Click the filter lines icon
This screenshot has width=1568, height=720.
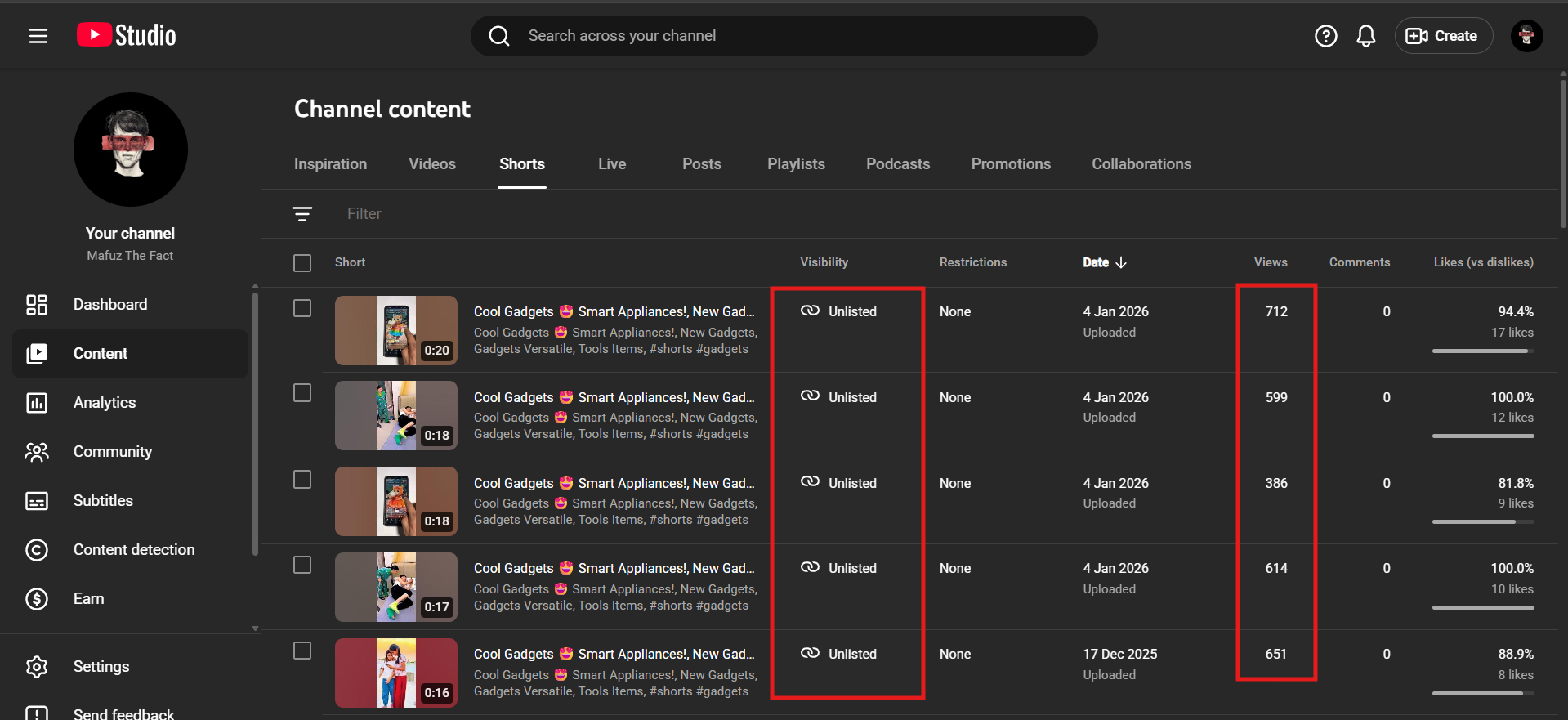[x=302, y=214]
